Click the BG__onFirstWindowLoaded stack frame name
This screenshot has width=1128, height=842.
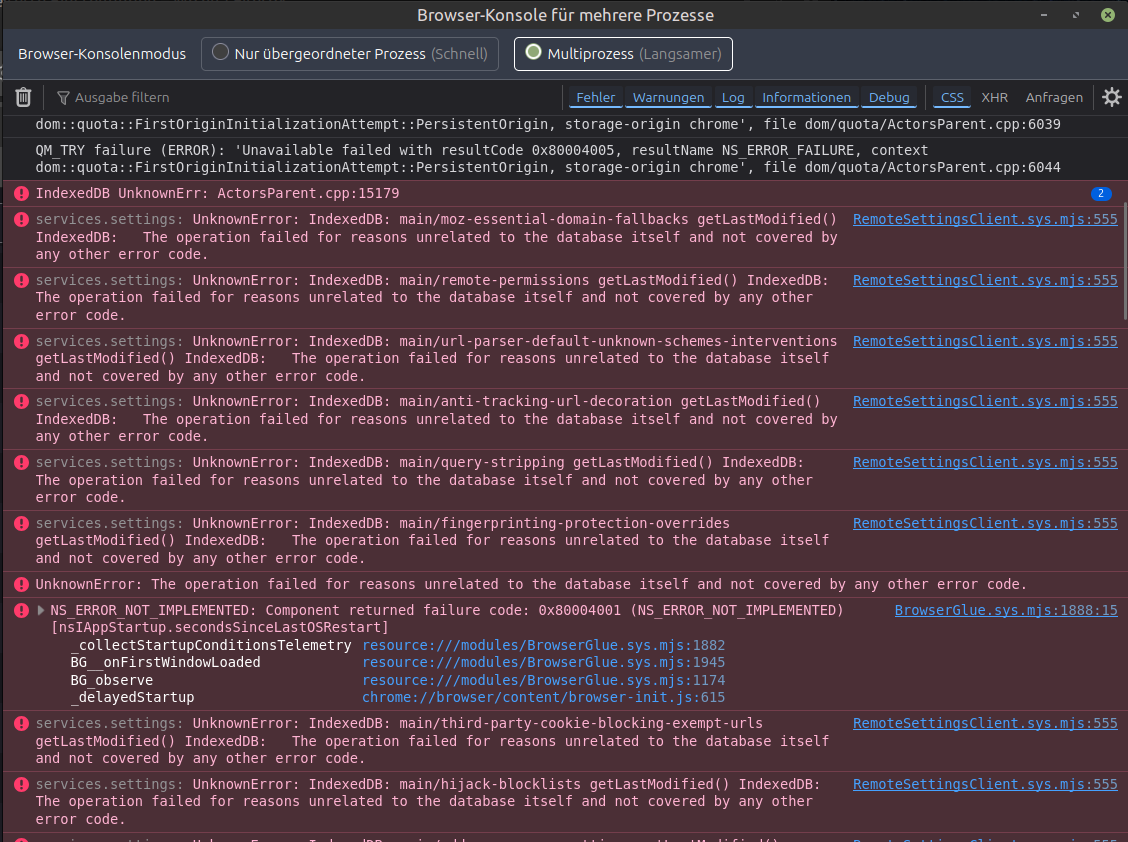coord(165,663)
